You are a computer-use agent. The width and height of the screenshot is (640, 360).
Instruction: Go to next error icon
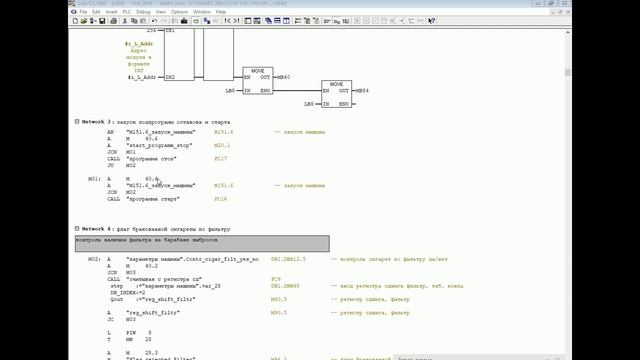point(236,21)
